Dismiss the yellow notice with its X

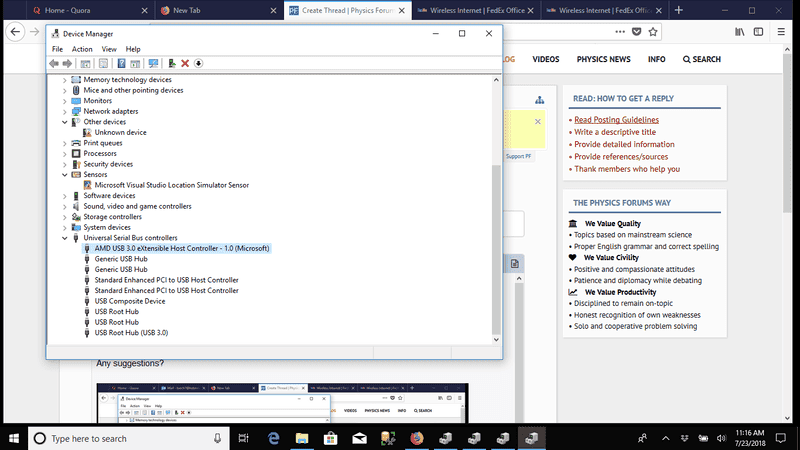[x=538, y=121]
